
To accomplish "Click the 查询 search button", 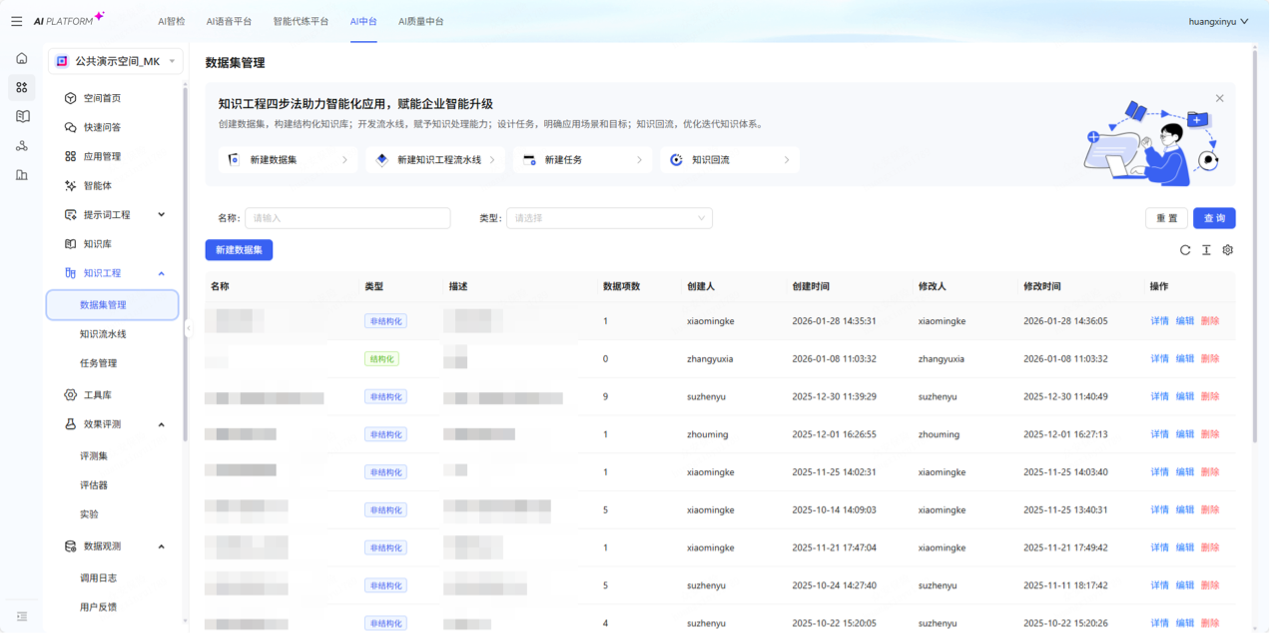I will point(1214,218).
